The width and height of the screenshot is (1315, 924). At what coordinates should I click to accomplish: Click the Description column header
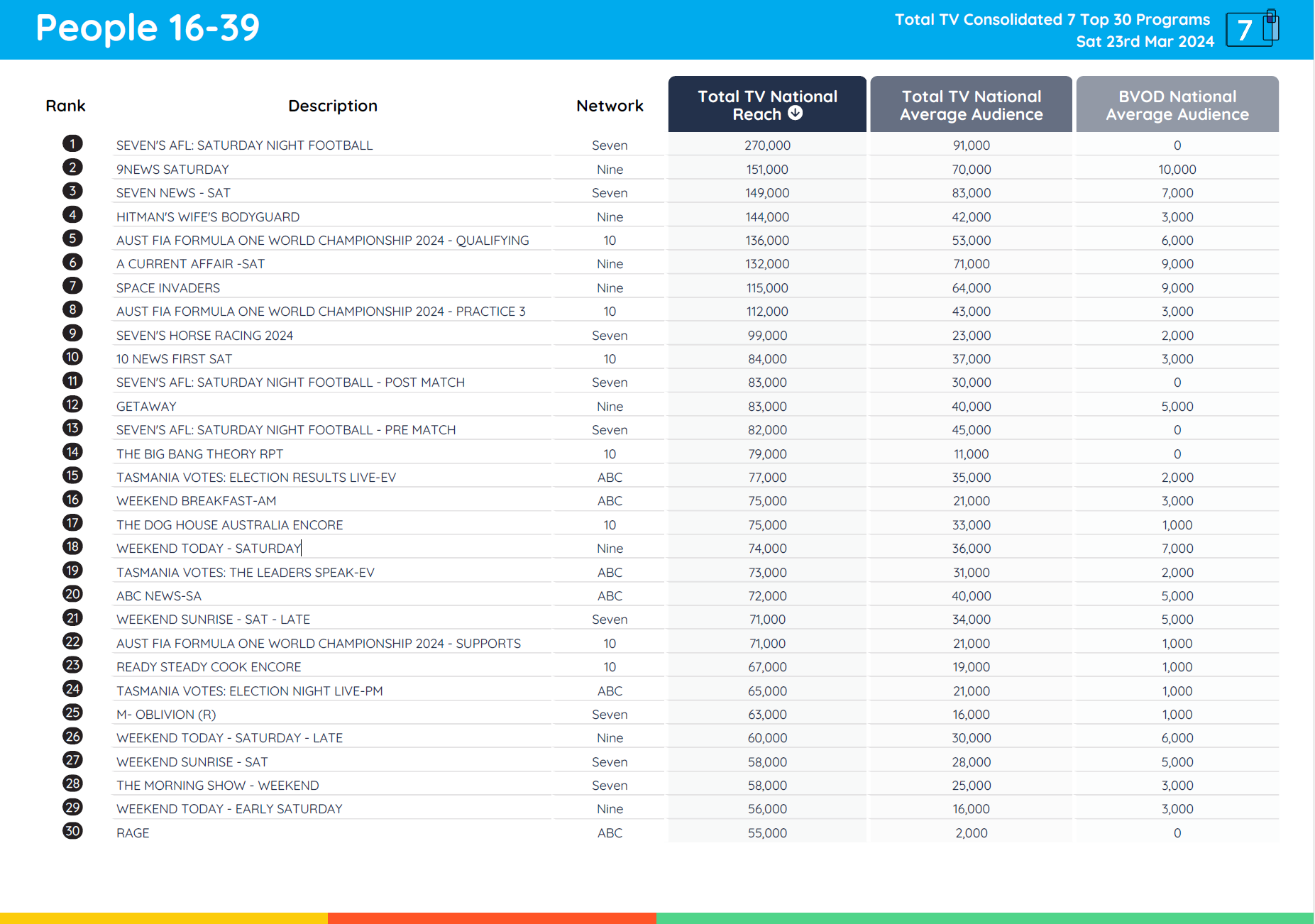click(x=333, y=106)
